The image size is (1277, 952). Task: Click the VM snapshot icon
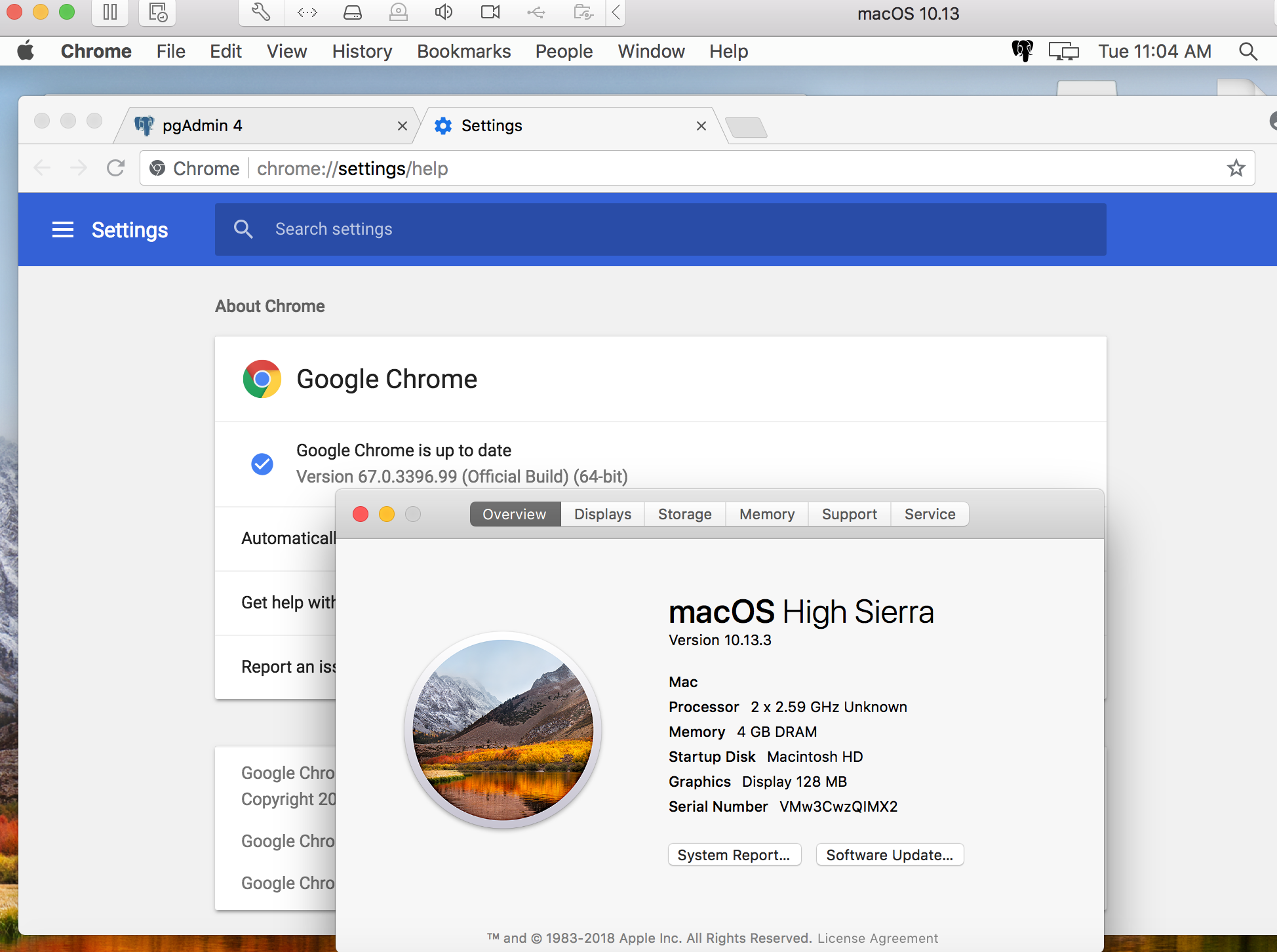click(157, 12)
